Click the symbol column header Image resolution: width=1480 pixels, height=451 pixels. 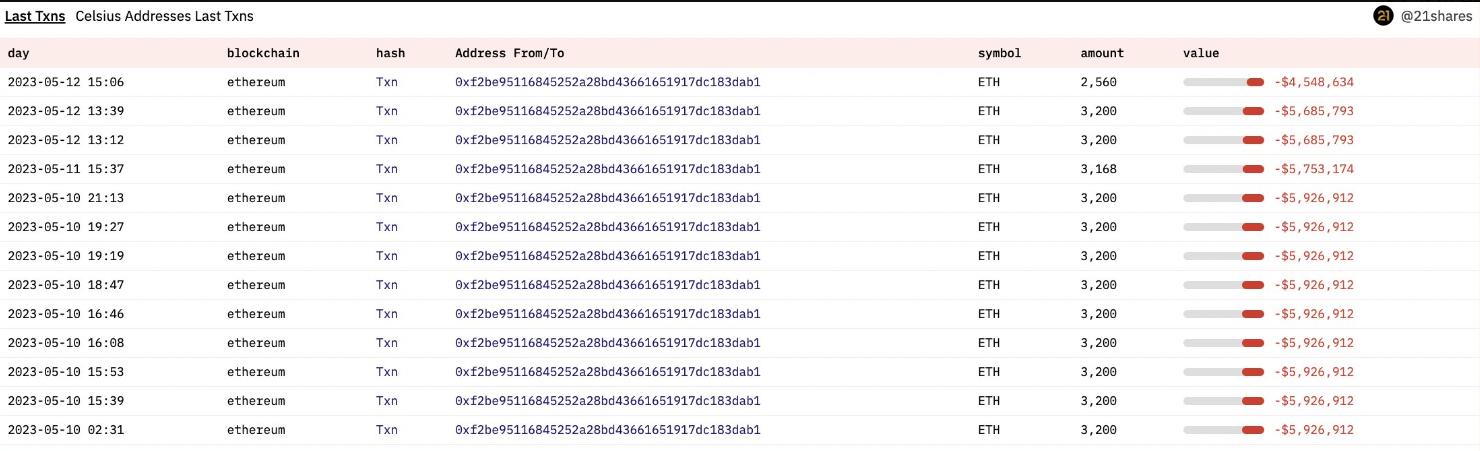[999, 53]
